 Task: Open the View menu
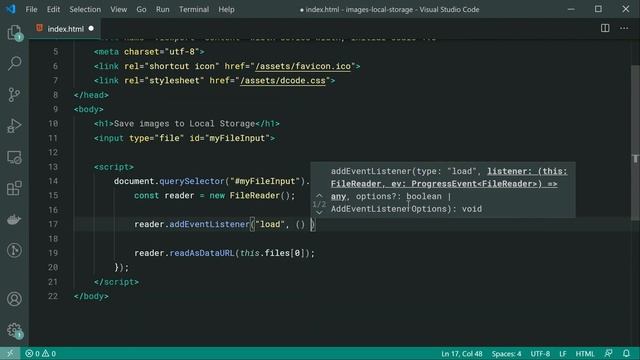click(118, 9)
